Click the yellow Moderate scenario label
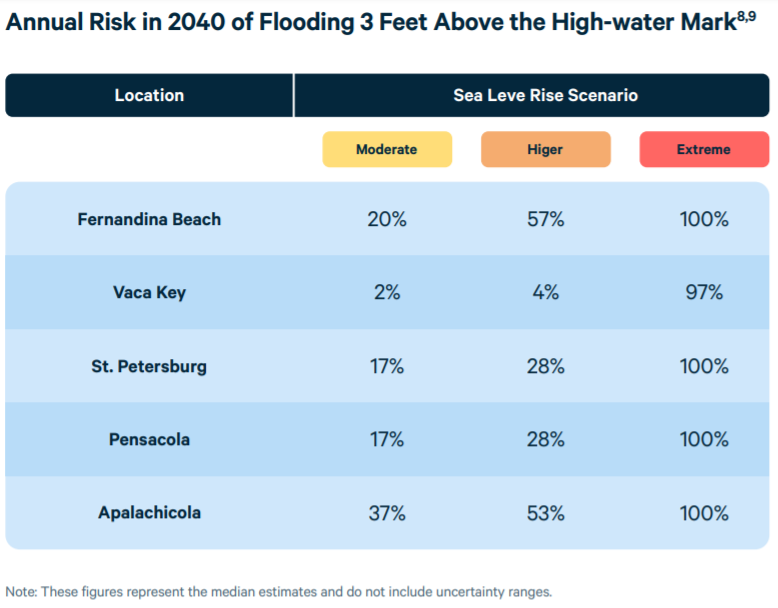The height and width of the screenshot is (608, 778). click(386, 149)
